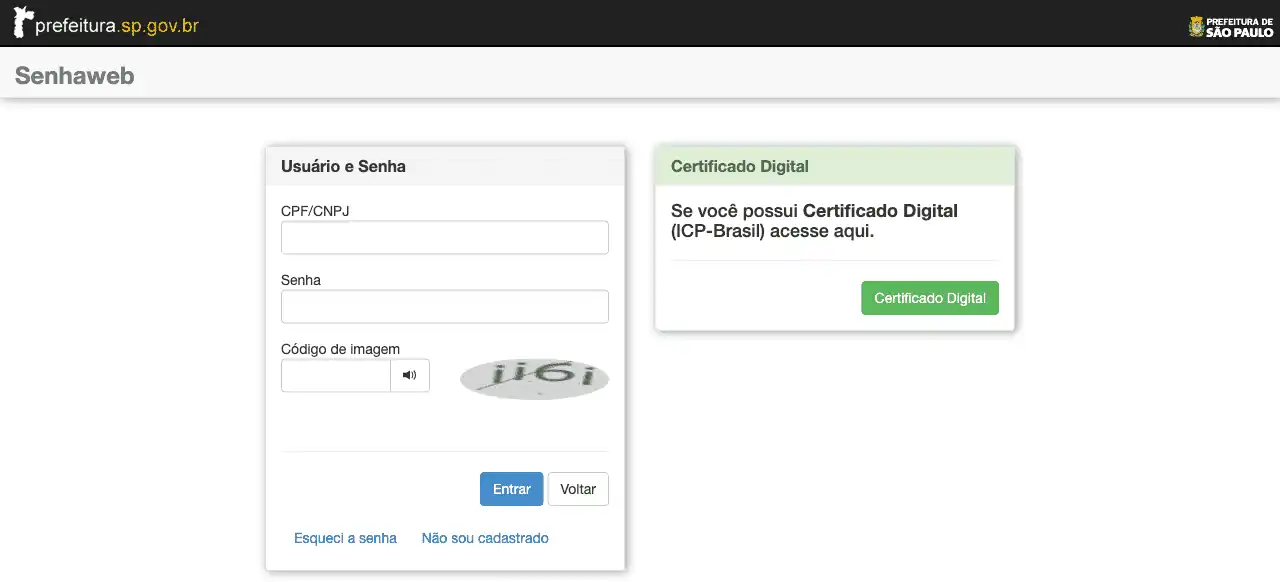Screen dimensions: 1280x582
Task: Click the Código de imagem text box
Action: [x=336, y=376]
